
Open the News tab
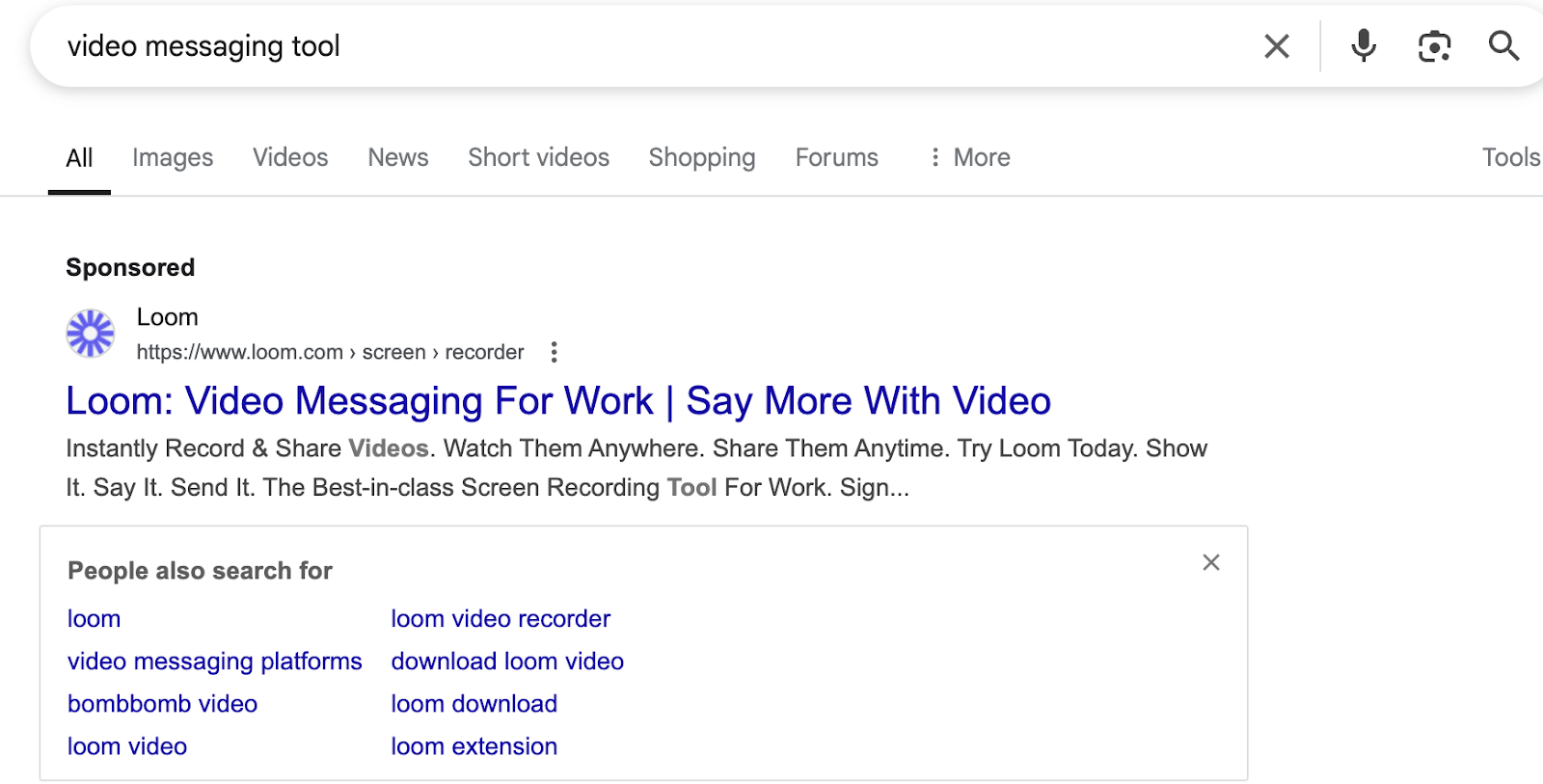tap(398, 157)
